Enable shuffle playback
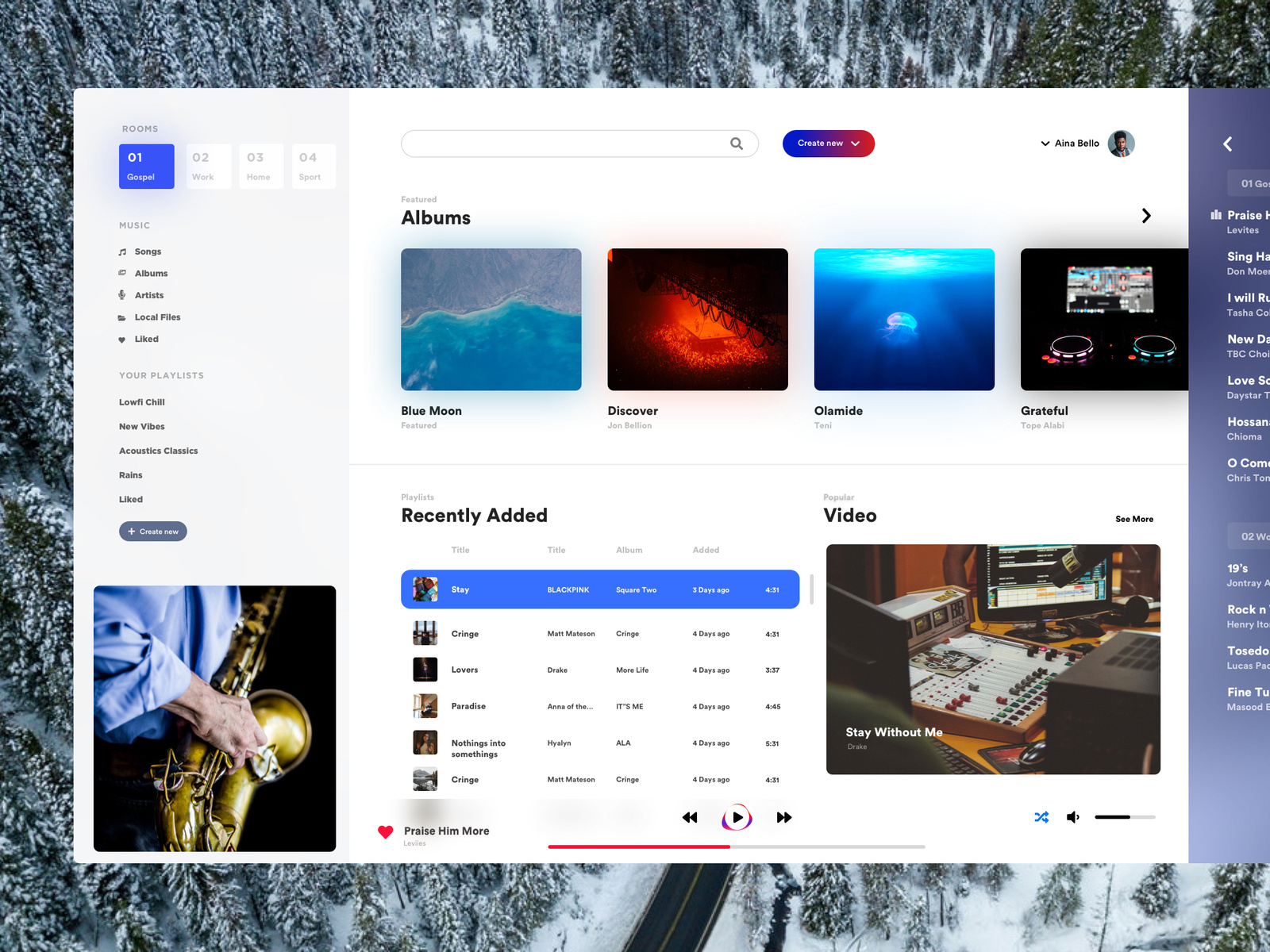1270x952 pixels. (1041, 817)
